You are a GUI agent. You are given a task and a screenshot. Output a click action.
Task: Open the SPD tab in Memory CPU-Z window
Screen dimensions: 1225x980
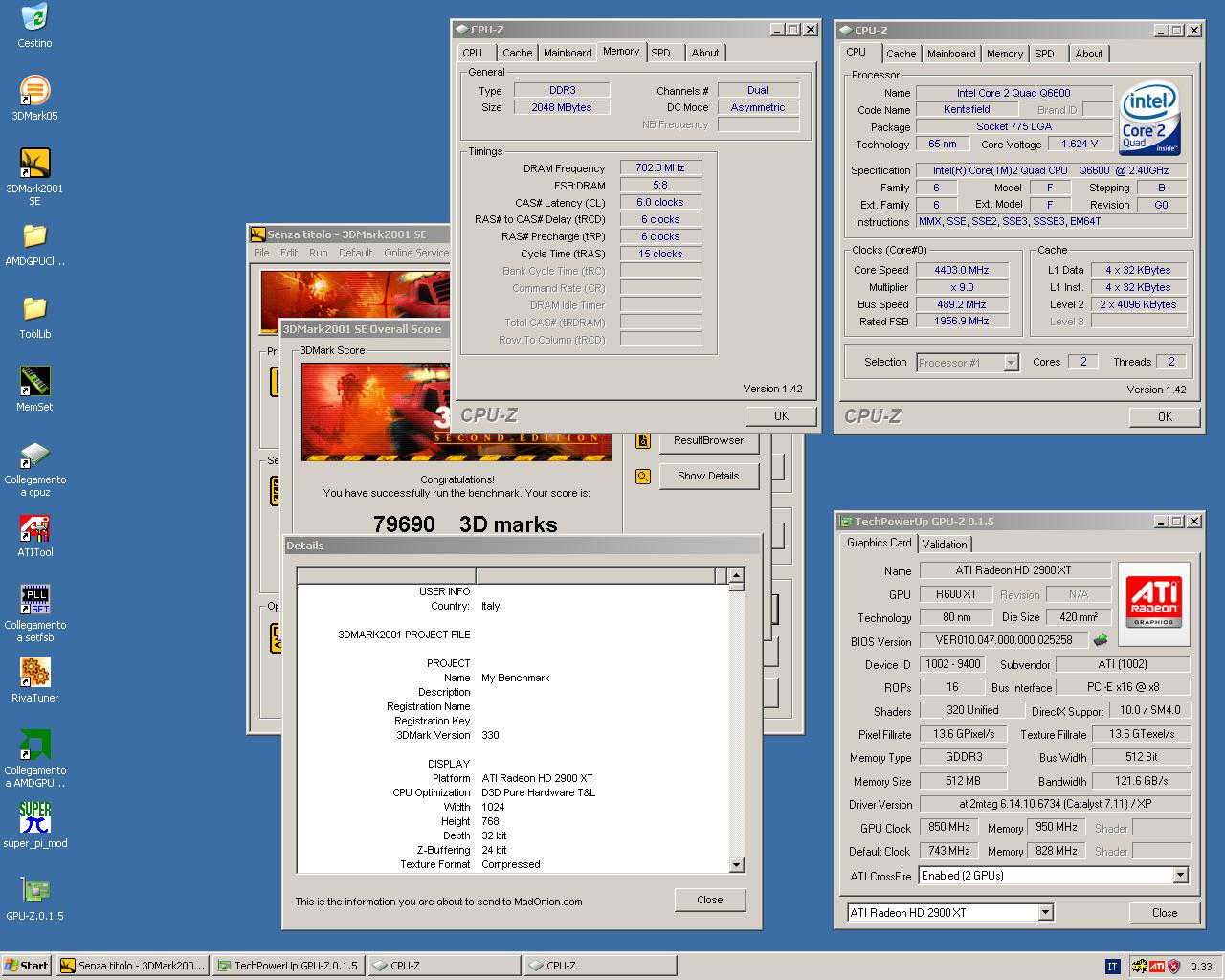click(x=660, y=54)
